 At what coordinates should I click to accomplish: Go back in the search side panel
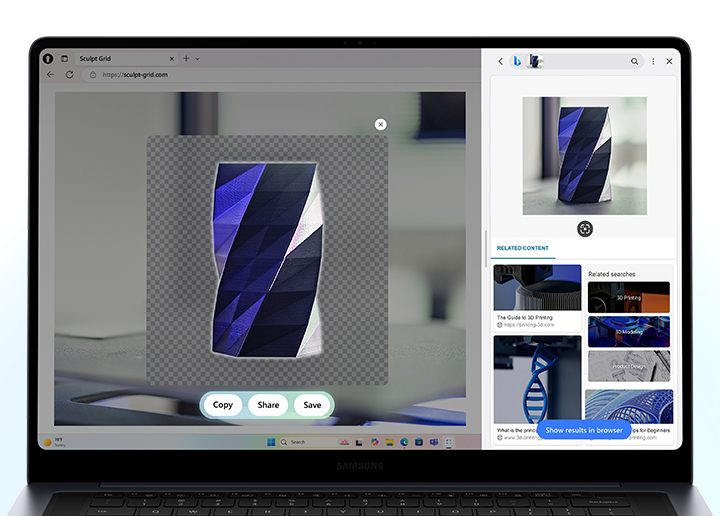[x=500, y=61]
